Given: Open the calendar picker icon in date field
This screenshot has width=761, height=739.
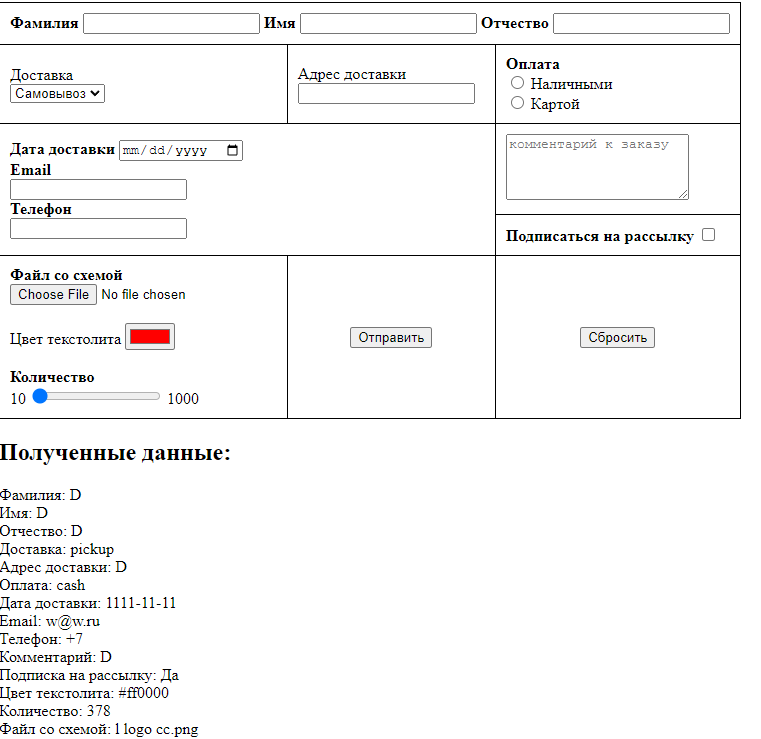Looking at the screenshot, I should tap(233, 150).
